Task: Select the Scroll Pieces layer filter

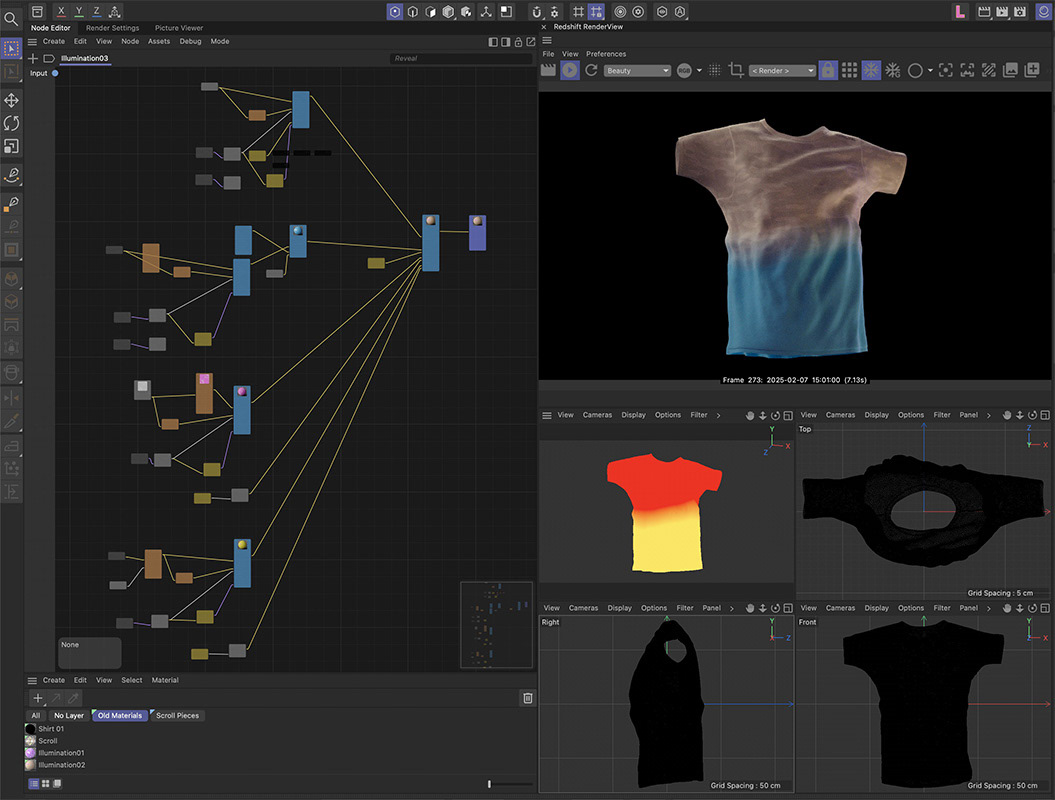Action: point(178,715)
